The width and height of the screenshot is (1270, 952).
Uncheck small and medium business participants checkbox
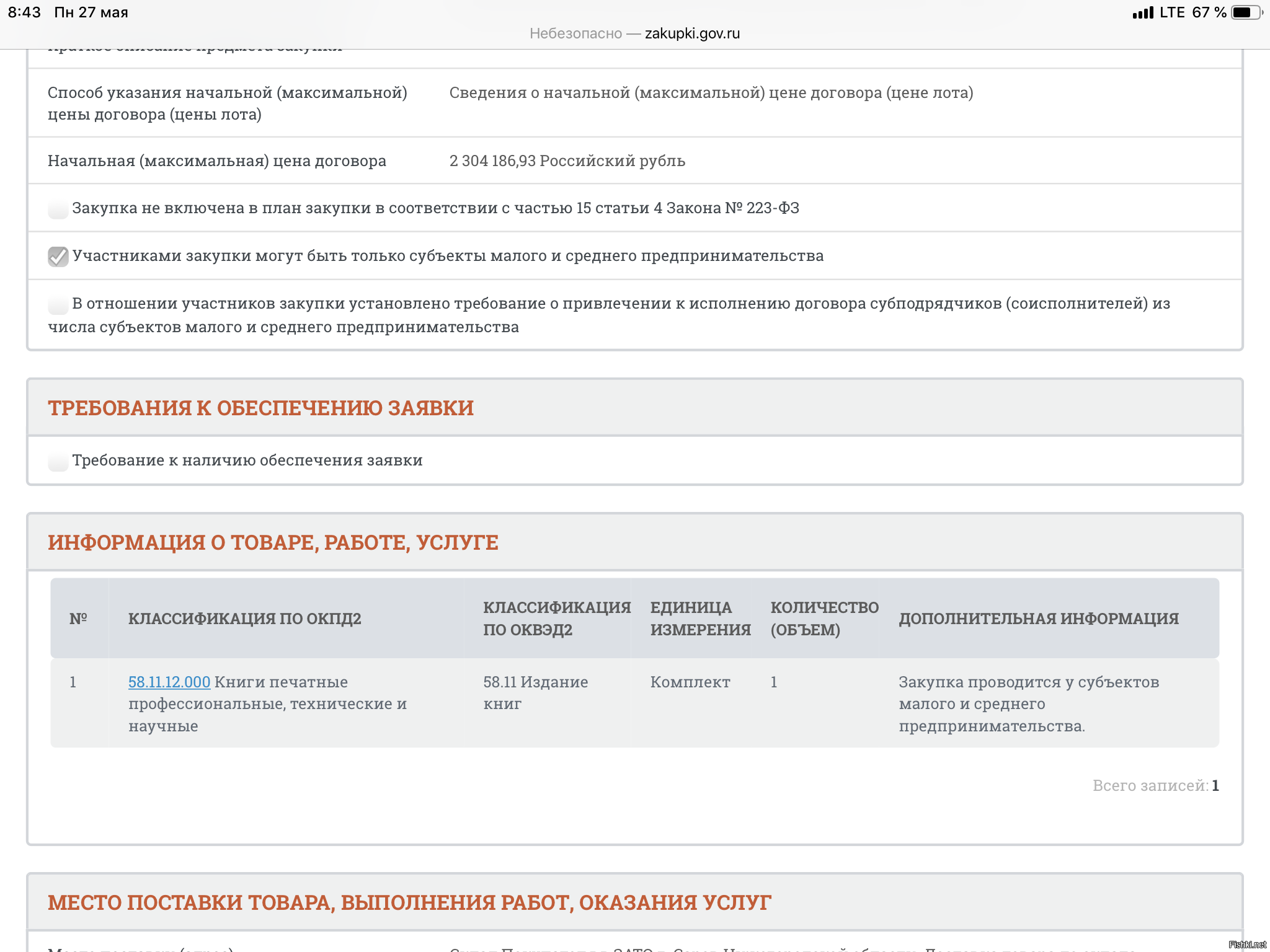(58, 257)
